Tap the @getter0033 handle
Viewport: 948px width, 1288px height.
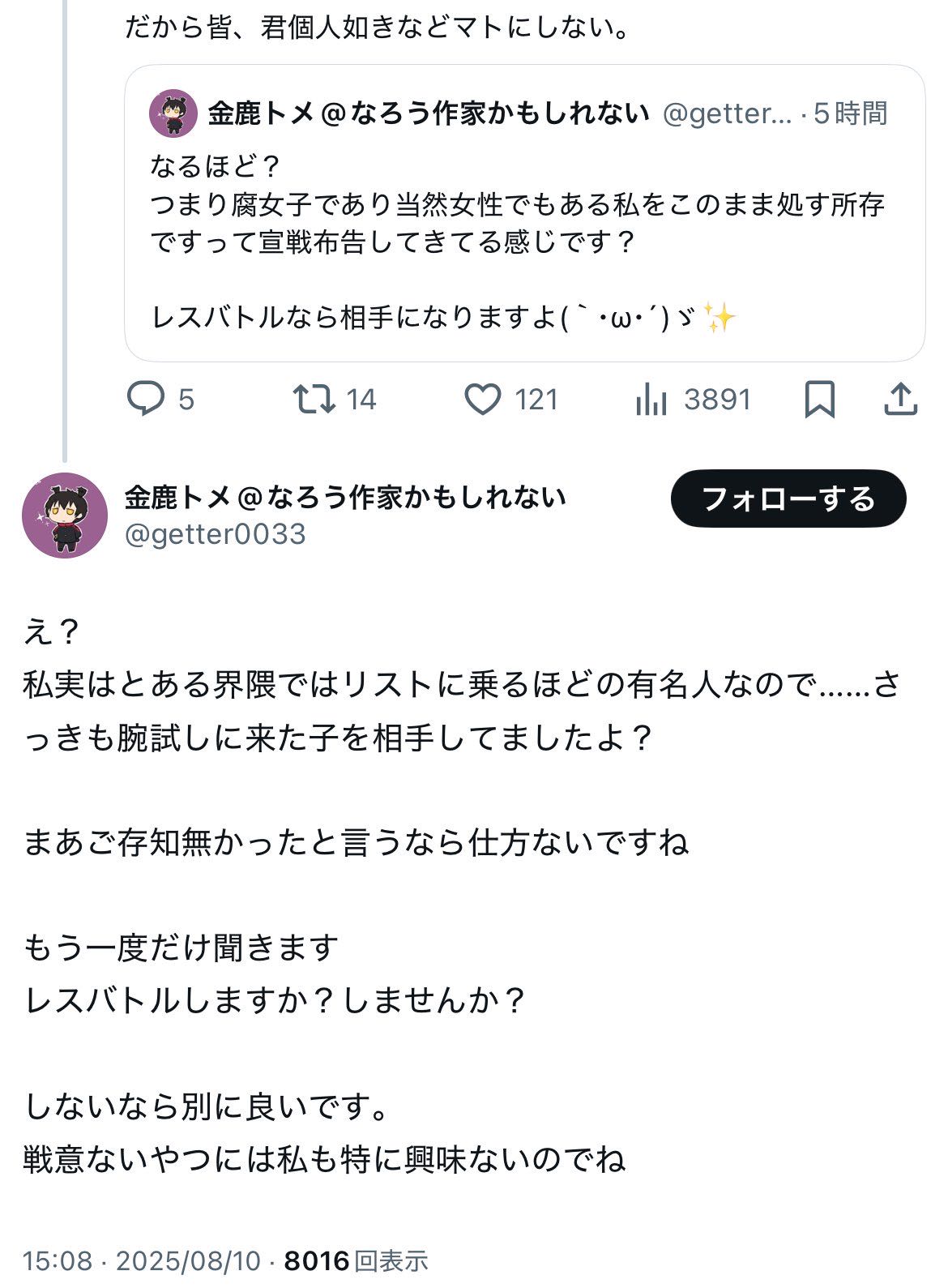[216, 534]
